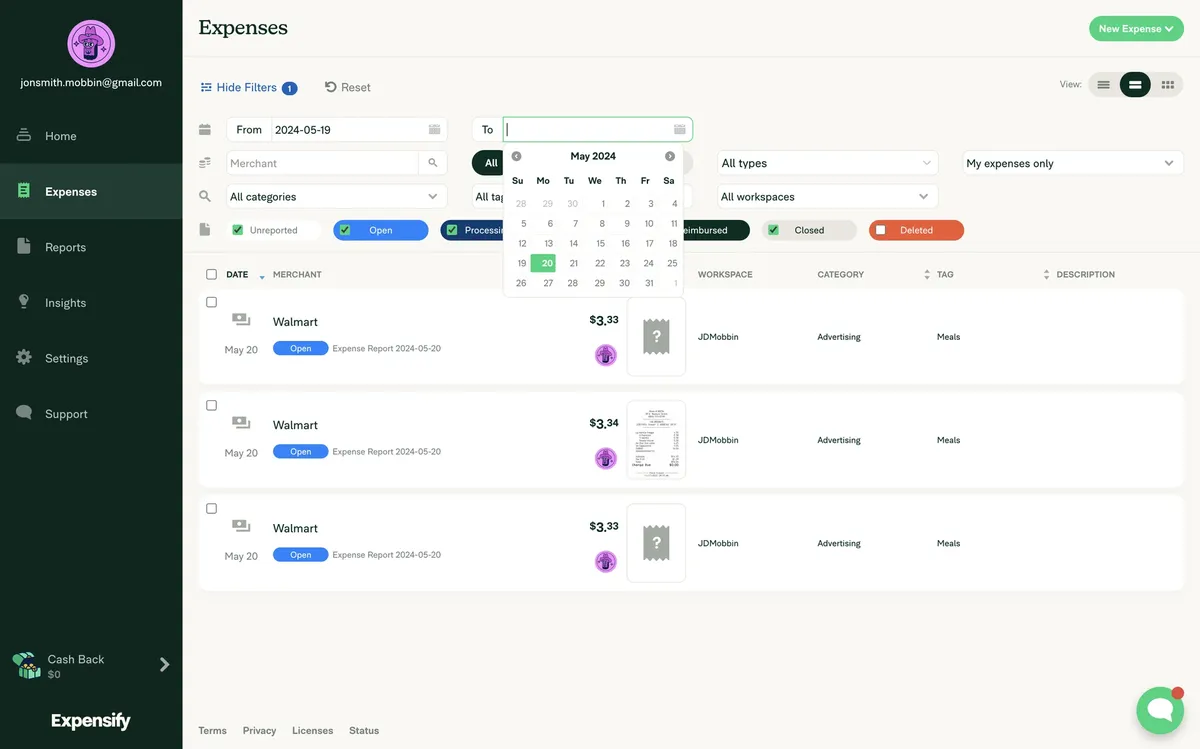The image size is (1200, 749).
Task: Sort by the MERCHANT column header
Action: point(297,274)
